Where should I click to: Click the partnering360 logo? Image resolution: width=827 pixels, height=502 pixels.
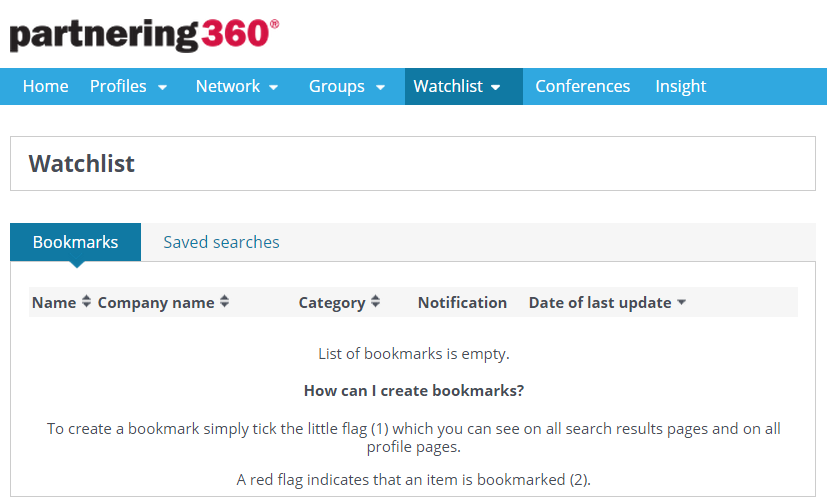point(145,35)
